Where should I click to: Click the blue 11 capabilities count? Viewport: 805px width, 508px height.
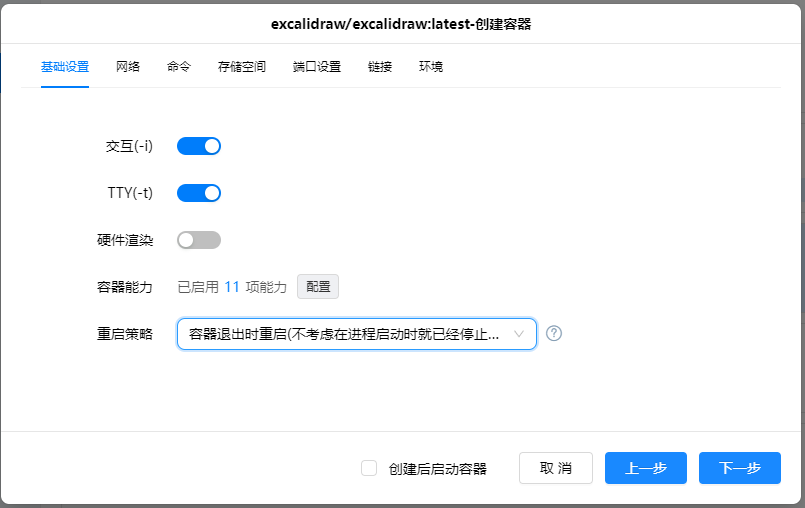coord(232,287)
